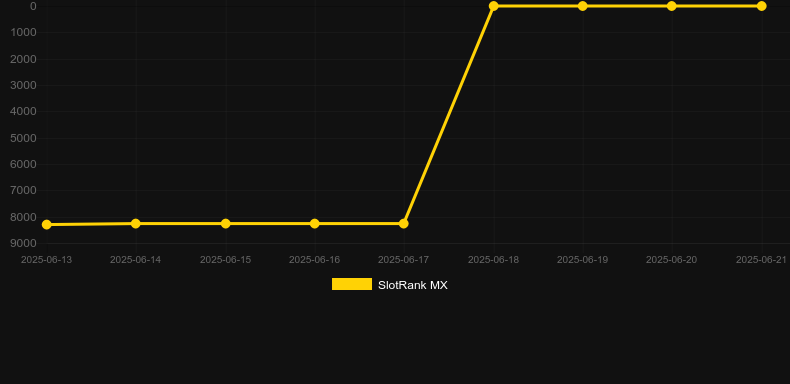Toggle the SlotRank MX legend label
790x384 pixels.
(413, 285)
